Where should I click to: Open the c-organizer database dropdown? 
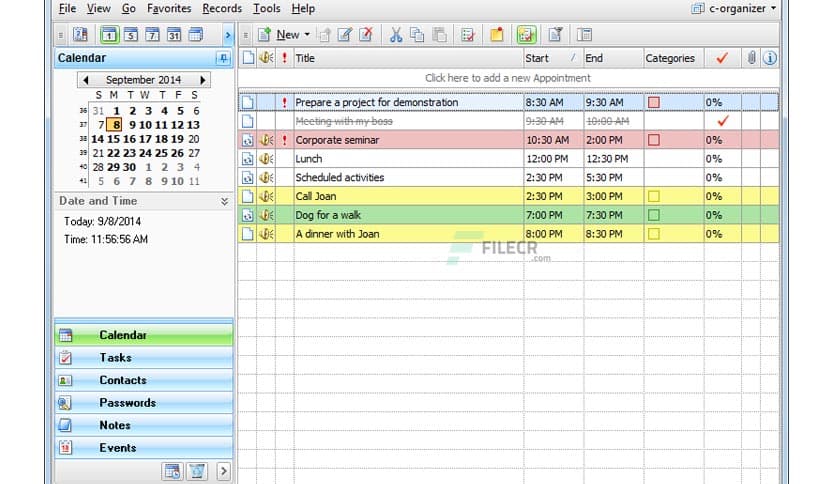tap(734, 9)
